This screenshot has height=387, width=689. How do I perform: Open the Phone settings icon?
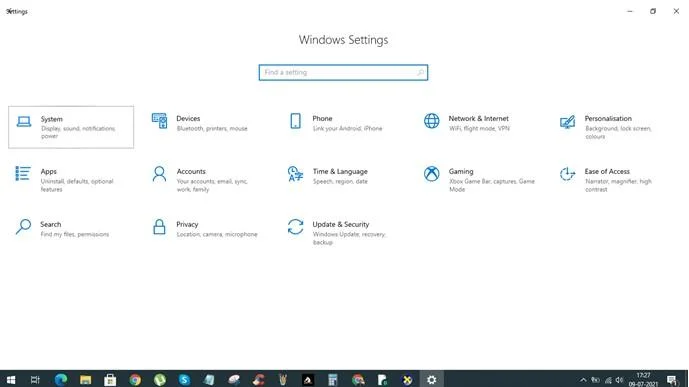click(296, 121)
